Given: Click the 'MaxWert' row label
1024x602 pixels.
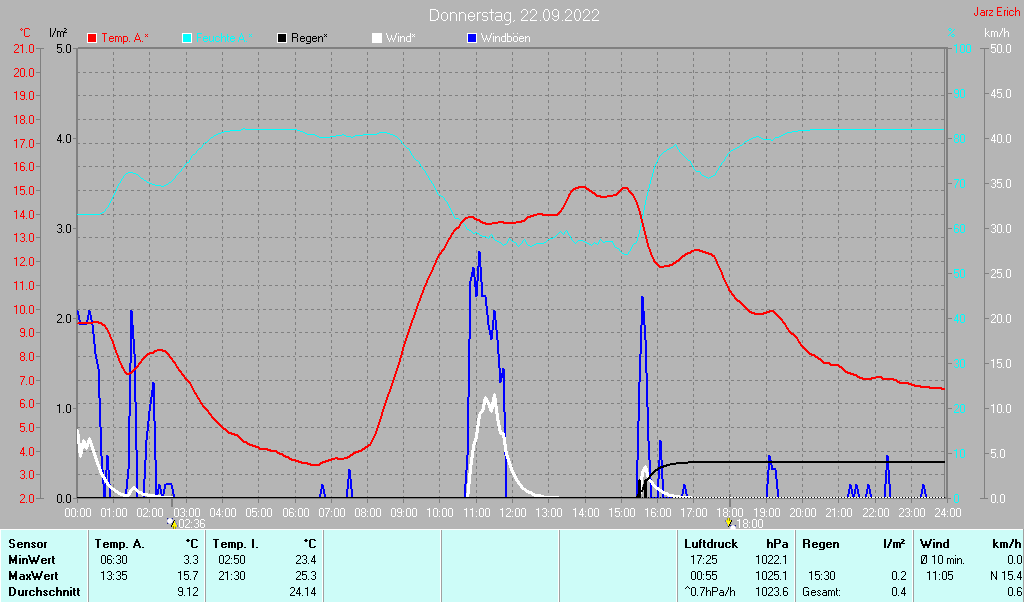Looking at the screenshot, I should (33, 577).
